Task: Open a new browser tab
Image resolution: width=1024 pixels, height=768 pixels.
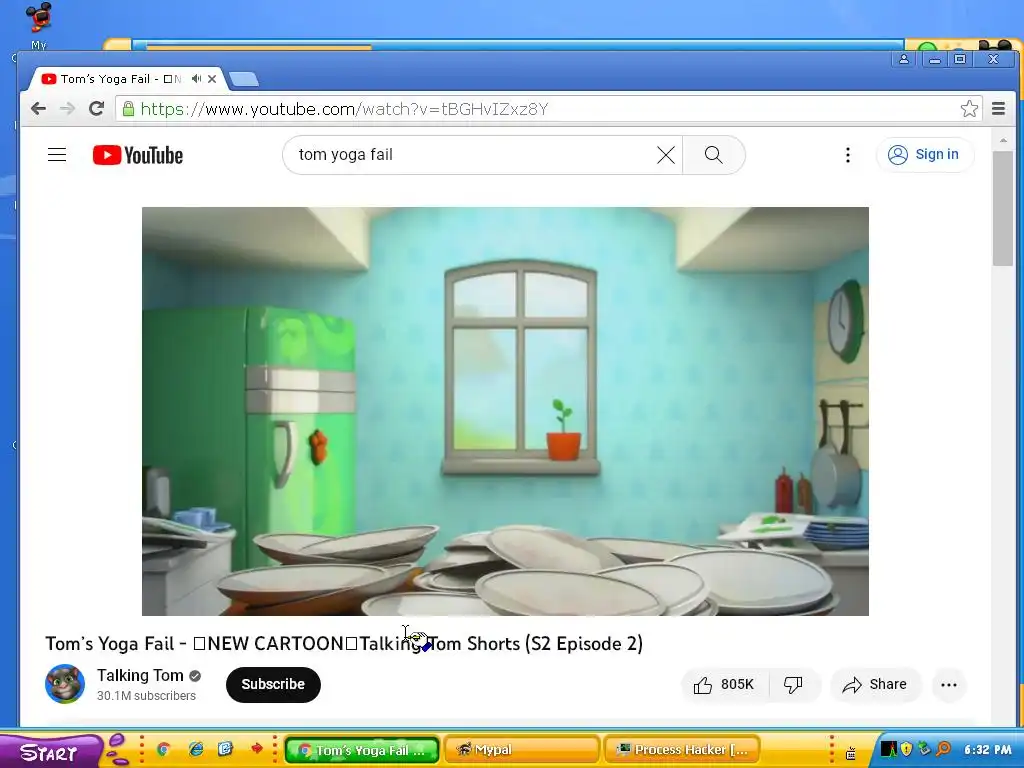Action: (x=244, y=79)
